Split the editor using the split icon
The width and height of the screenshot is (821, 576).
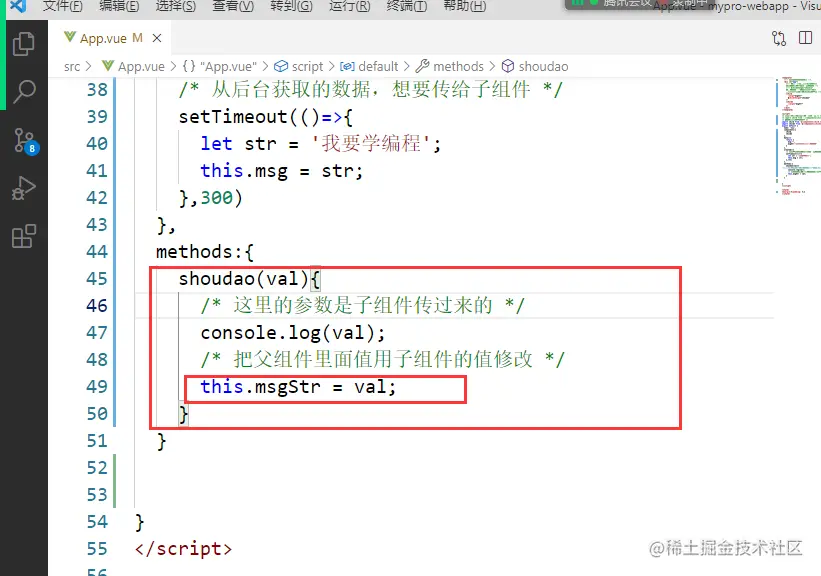[x=808, y=36]
